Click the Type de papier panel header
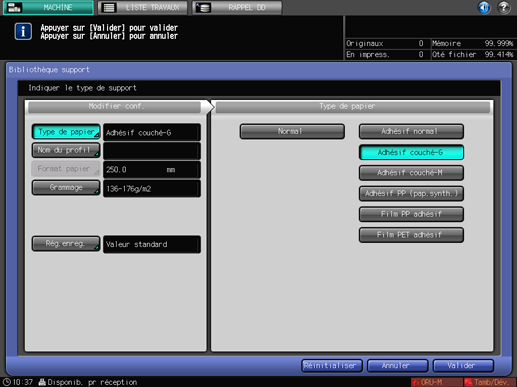Image resolution: width=517 pixels, height=387 pixels. tap(353, 107)
